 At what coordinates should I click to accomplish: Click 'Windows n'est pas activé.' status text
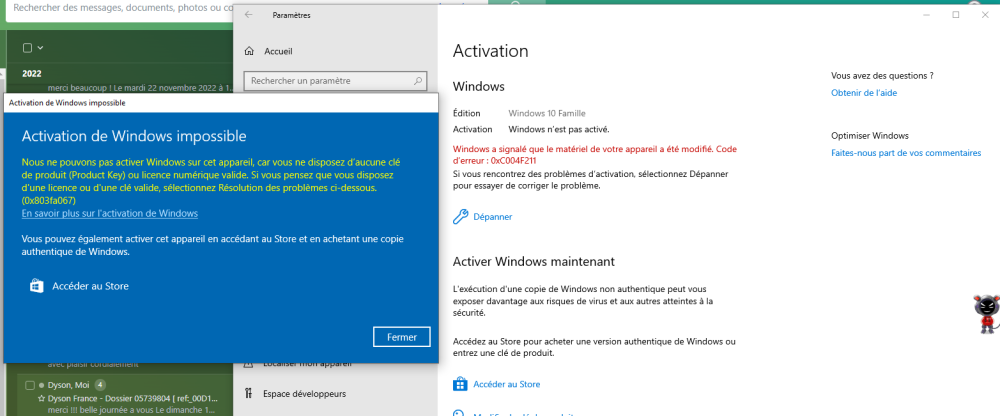pyautogui.click(x=559, y=130)
